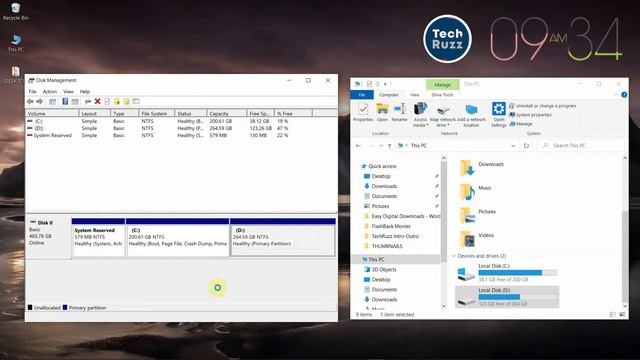
Task: Click the Open folder icon in ribbon
Action: click(382, 109)
